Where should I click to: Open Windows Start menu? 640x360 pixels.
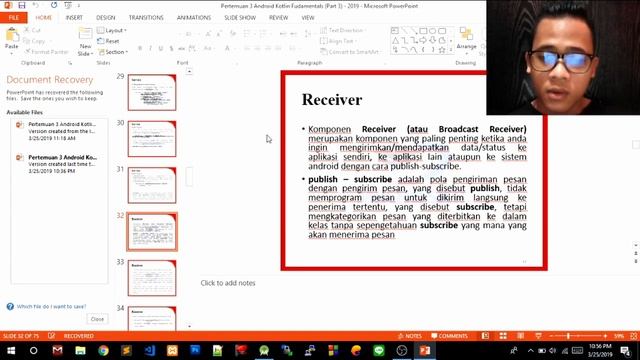click(11, 351)
